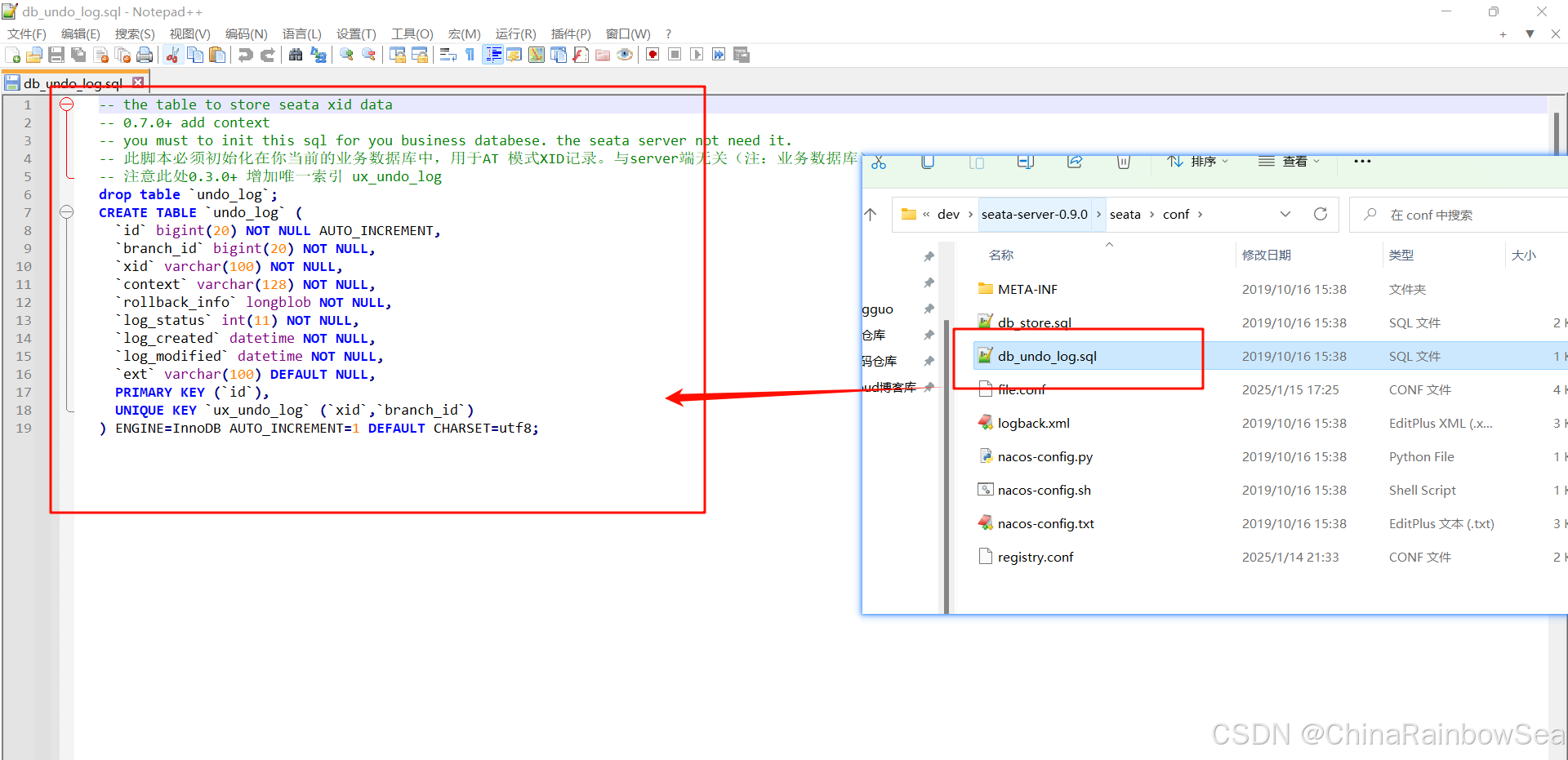Sort files by 修改日期 column header
The height and width of the screenshot is (760, 1568).
[x=1266, y=255]
